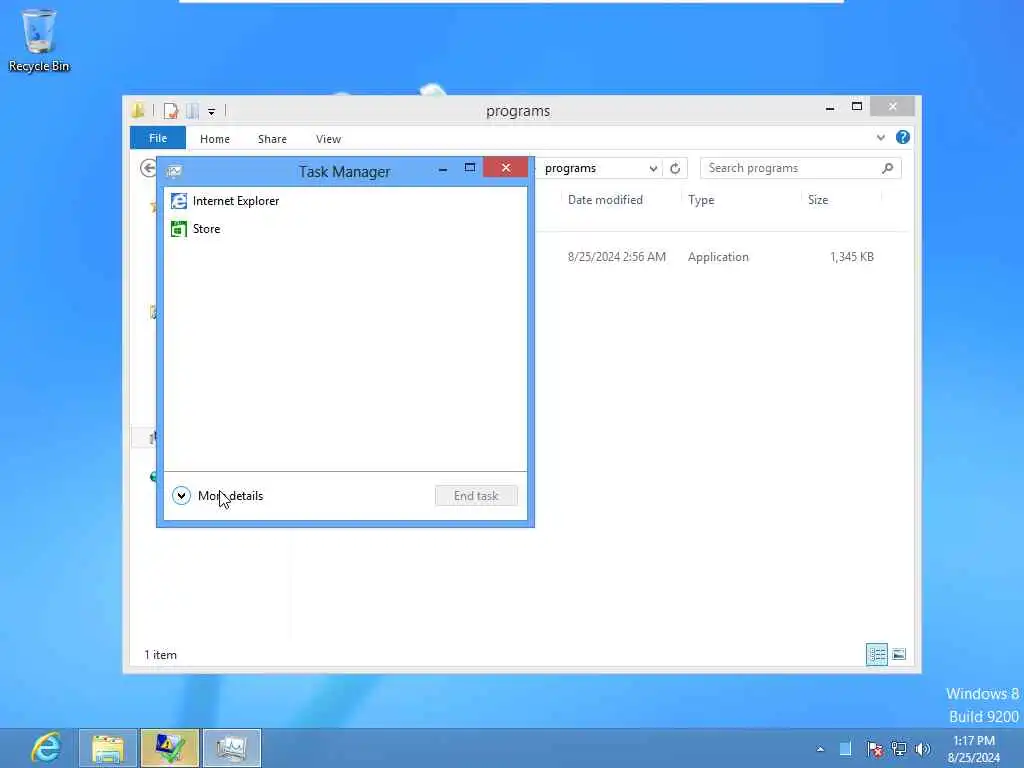This screenshot has width=1024, height=768.
Task: Open the checkmark app on the taskbar
Action: point(169,748)
